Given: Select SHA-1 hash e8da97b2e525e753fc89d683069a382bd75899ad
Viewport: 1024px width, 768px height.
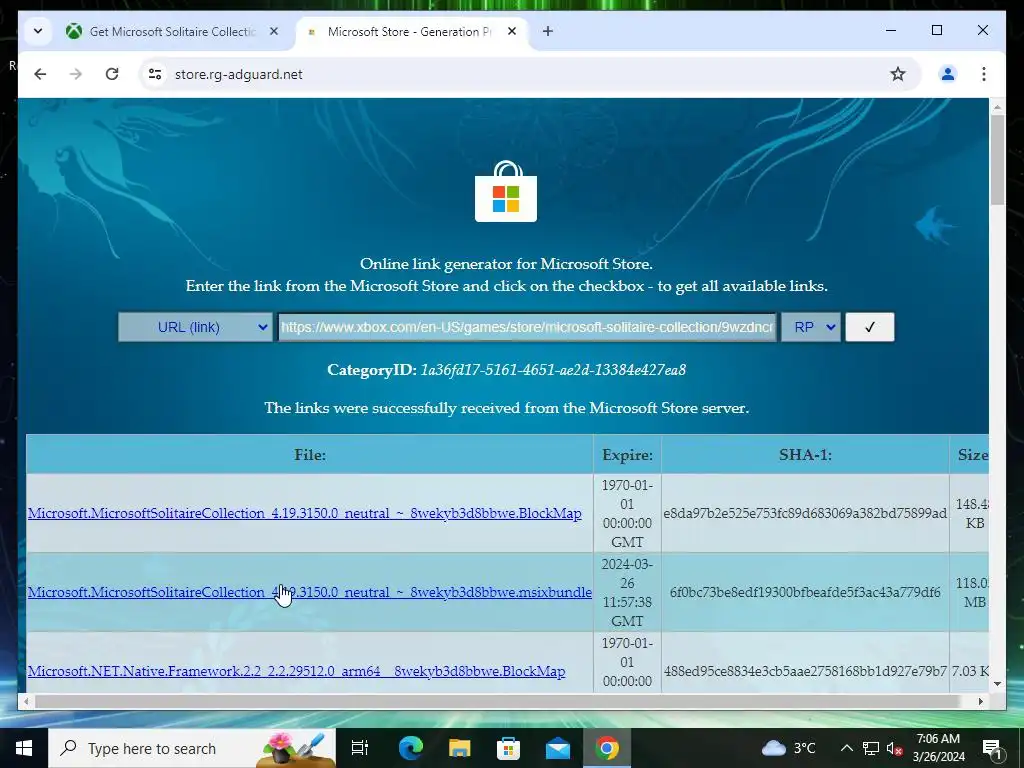Looking at the screenshot, I should [x=805, y=513].
